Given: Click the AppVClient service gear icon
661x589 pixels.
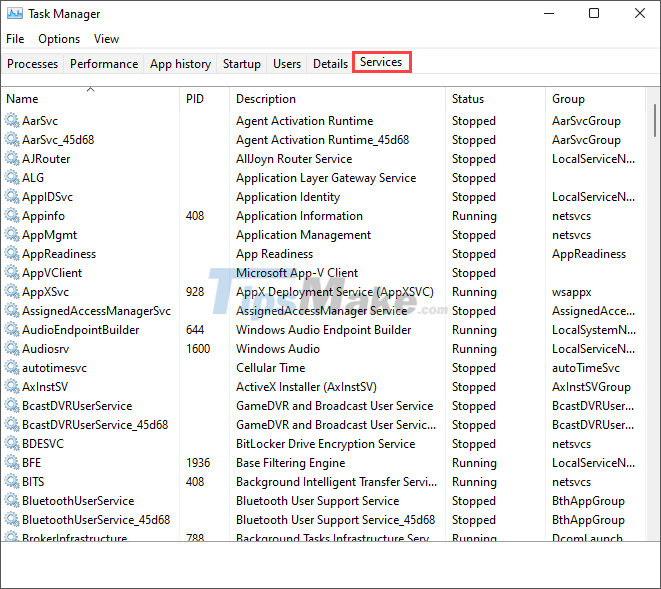Looking at the screenshot, I should (12, 272).
